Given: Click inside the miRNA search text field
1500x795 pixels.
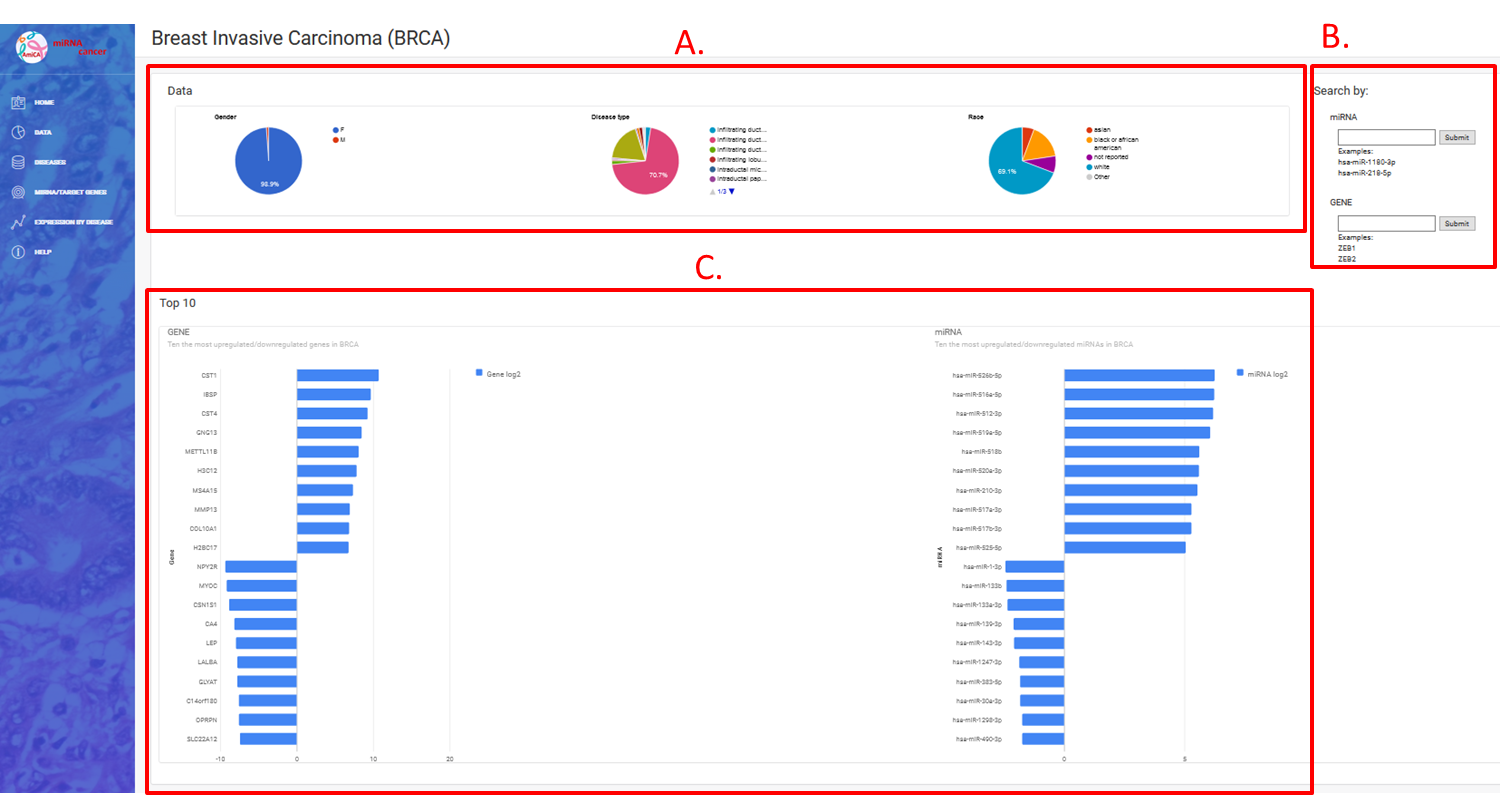Looking at the screenshot, I should point(1386,137).
